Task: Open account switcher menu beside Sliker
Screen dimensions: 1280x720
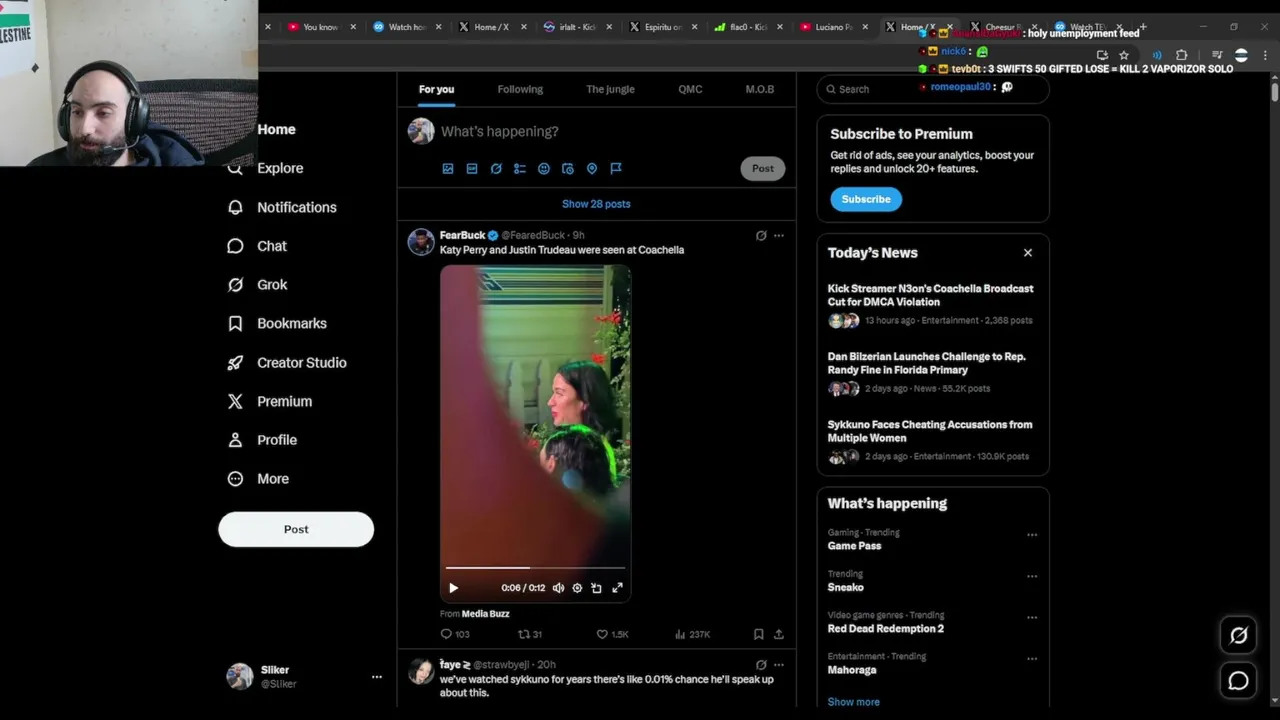Action: [x=377, y=677]
